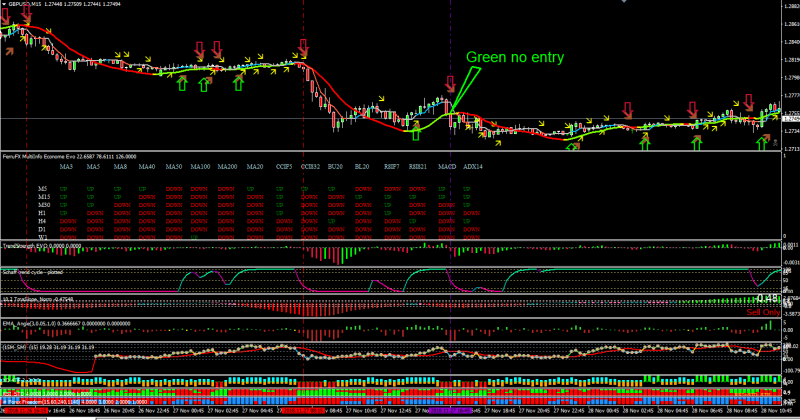This screenshot has width=800, height=420.
Task: Click the MA5 column header
Action: click(x=93, y=166)
